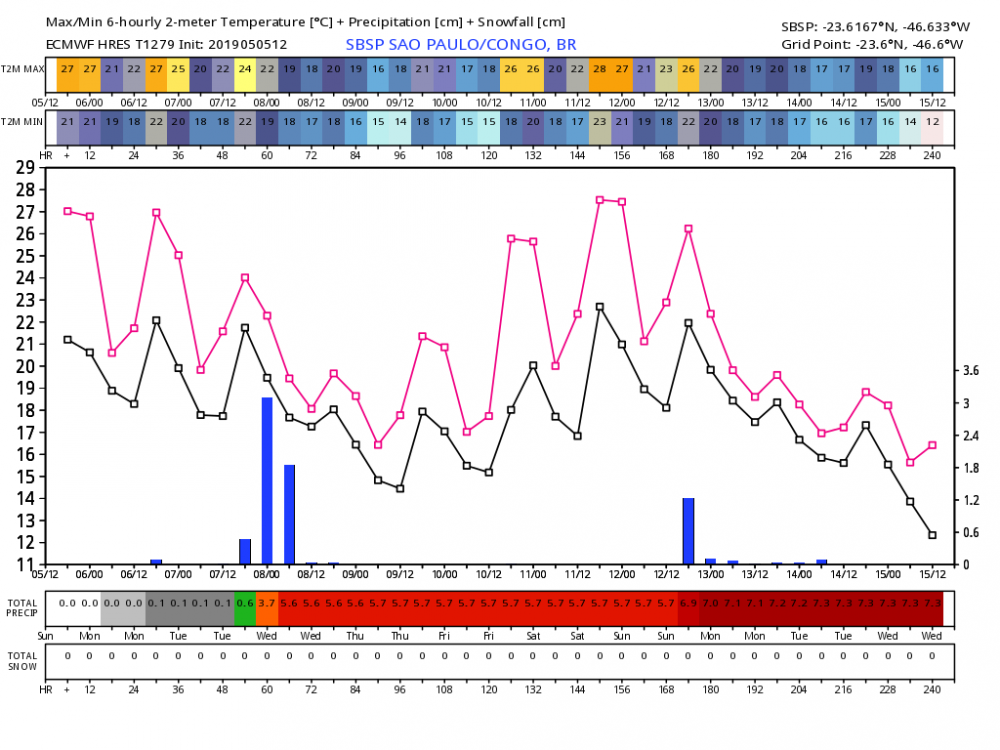Click the pink 12 cell in T2M MIN row
Screen dimensions: 1000x750
[x=932, y=119]
